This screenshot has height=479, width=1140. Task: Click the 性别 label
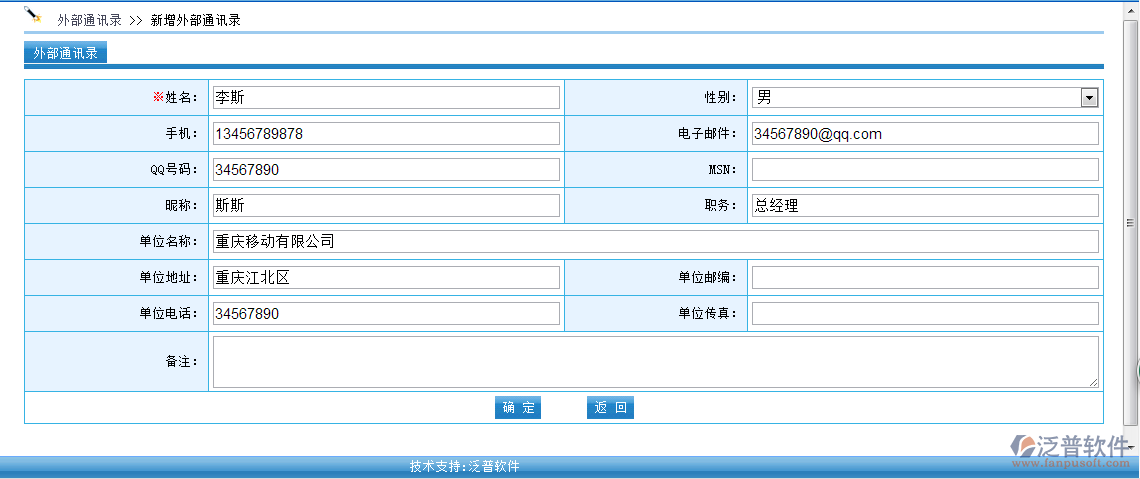(720, 97)
